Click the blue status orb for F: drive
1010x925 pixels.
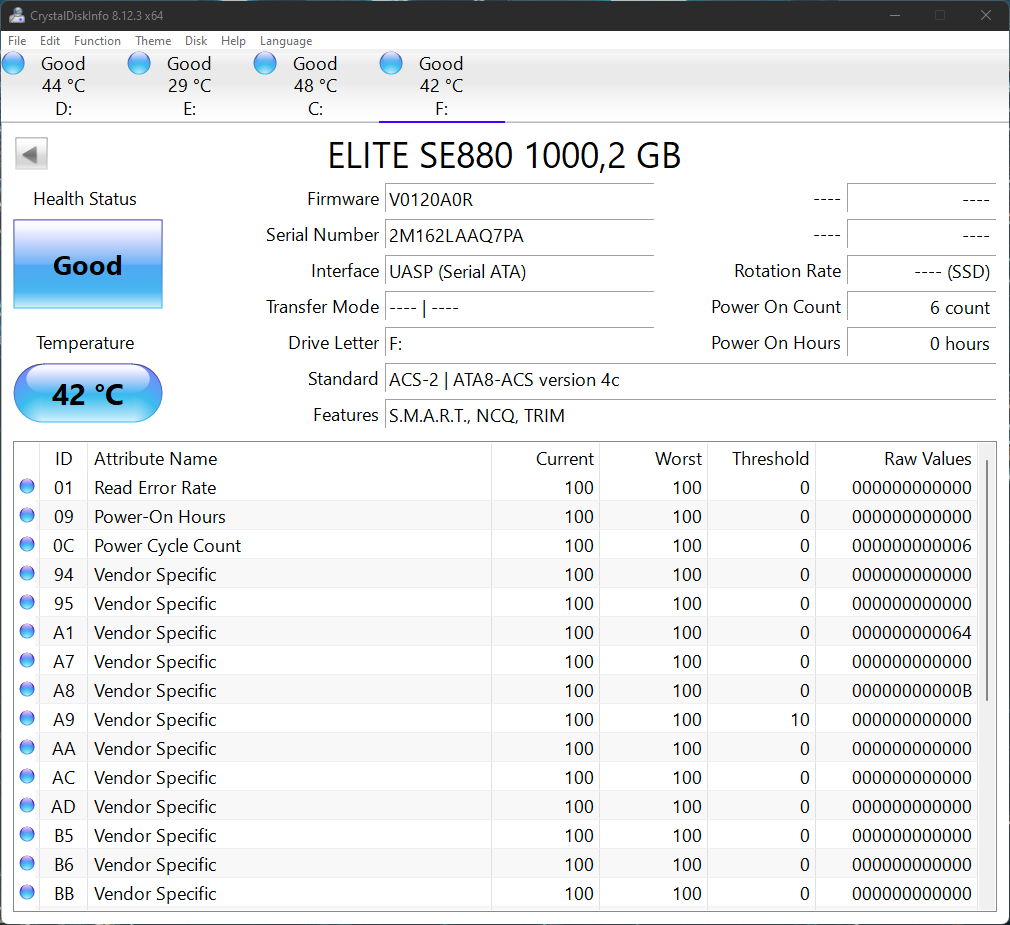point(391,64)
